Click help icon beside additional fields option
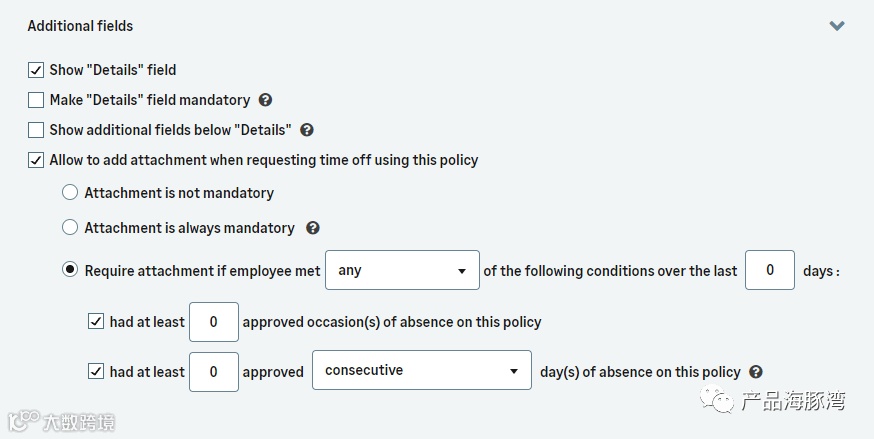 [x=307, y=130]
